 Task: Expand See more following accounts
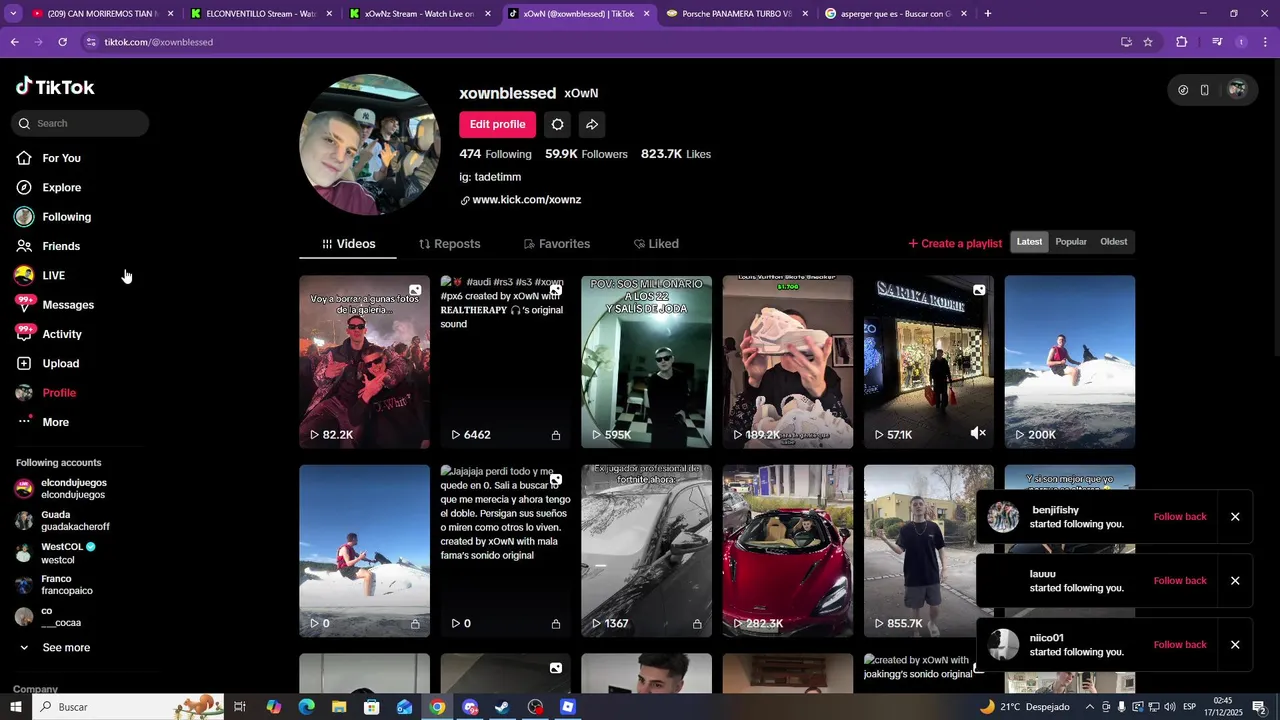coord(66,648)
